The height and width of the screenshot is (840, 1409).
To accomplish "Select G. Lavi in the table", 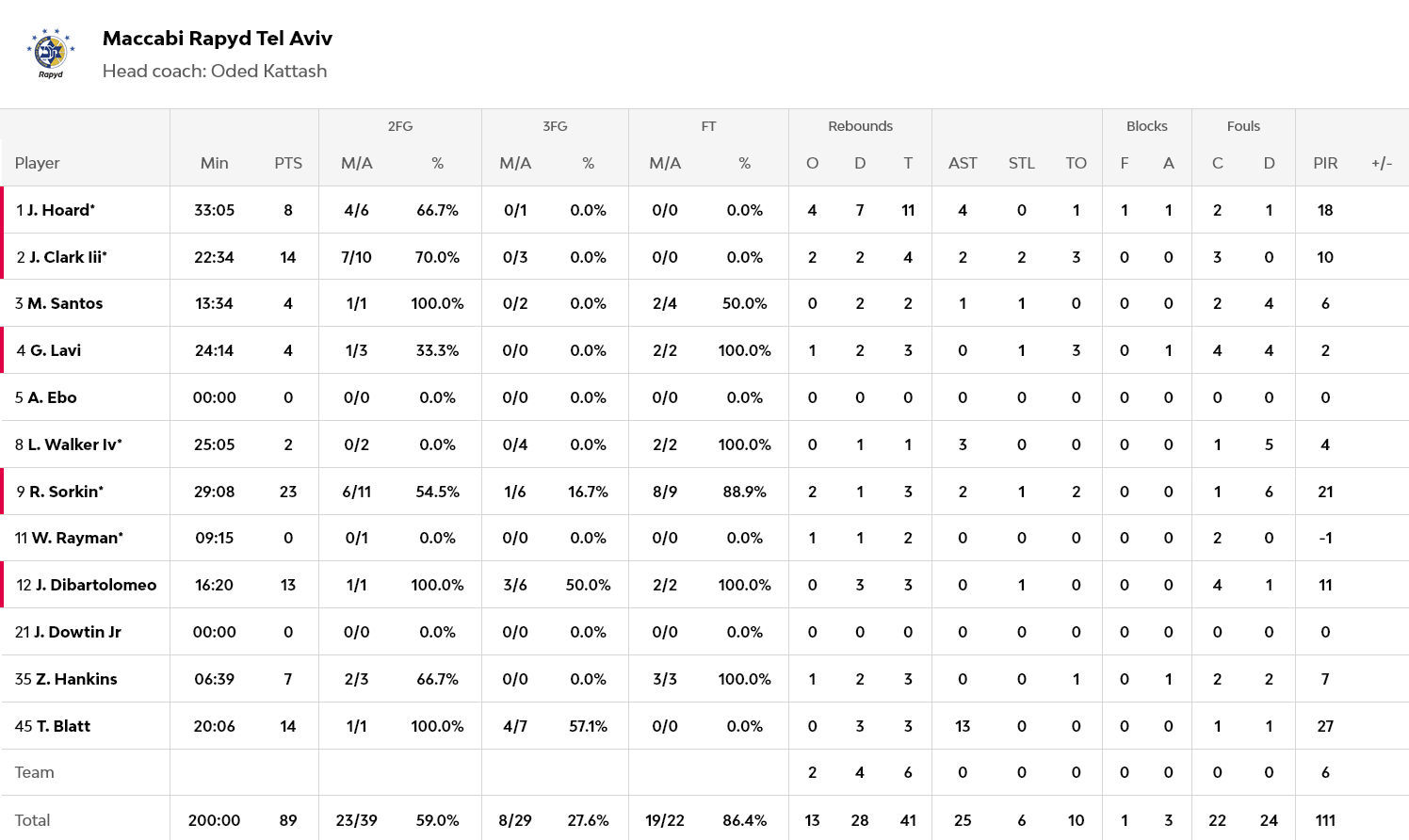I will [55, 350].
